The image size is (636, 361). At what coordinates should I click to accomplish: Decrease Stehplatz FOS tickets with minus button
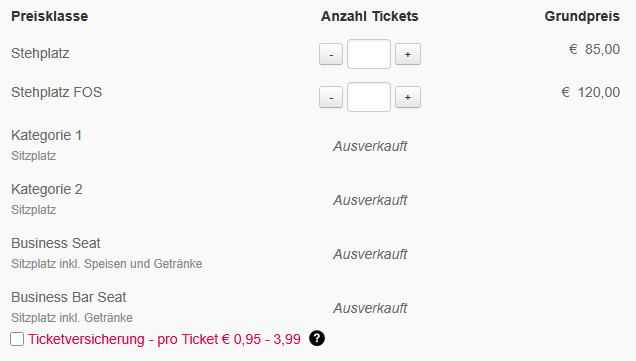coord(331,97)
